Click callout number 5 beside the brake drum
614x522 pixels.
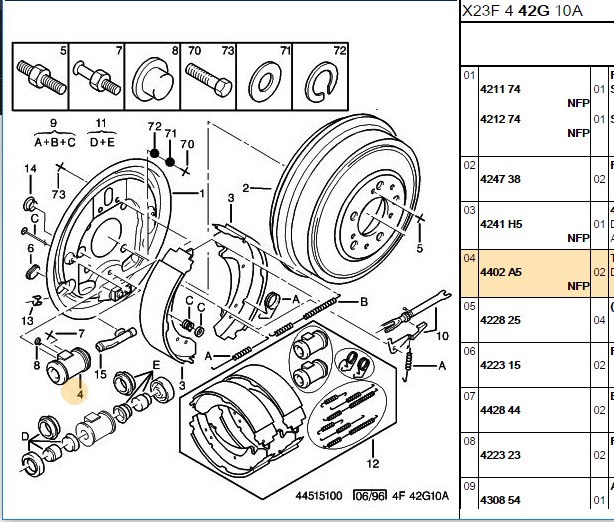419,248
